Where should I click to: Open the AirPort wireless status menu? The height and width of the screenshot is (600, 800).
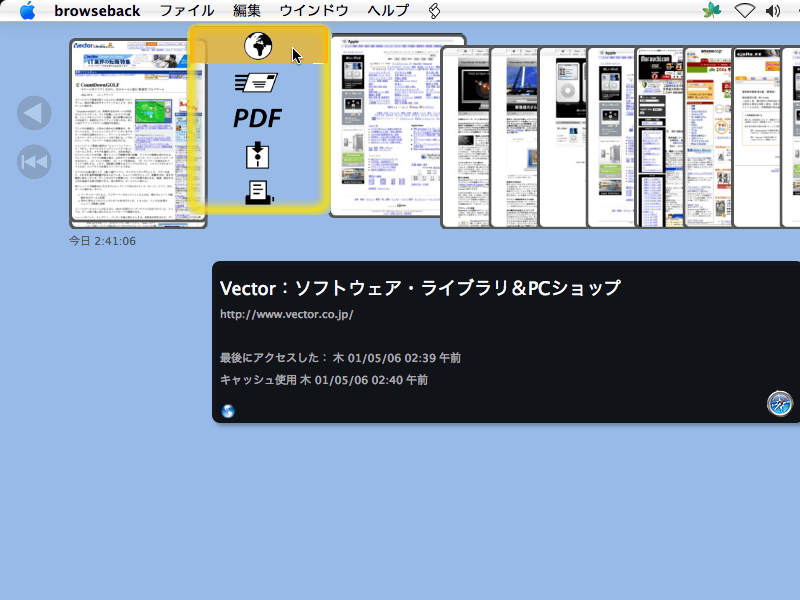click(744, 11)
